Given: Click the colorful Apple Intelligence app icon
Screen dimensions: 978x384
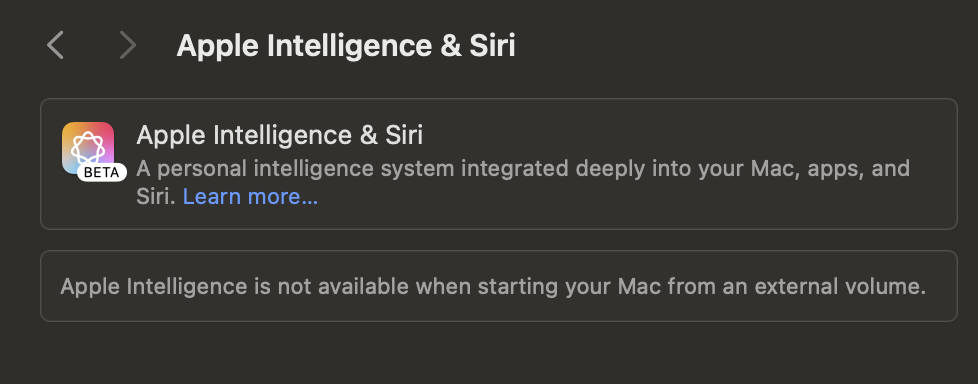Looking at the screenshot, I should [x=88, y=148].
